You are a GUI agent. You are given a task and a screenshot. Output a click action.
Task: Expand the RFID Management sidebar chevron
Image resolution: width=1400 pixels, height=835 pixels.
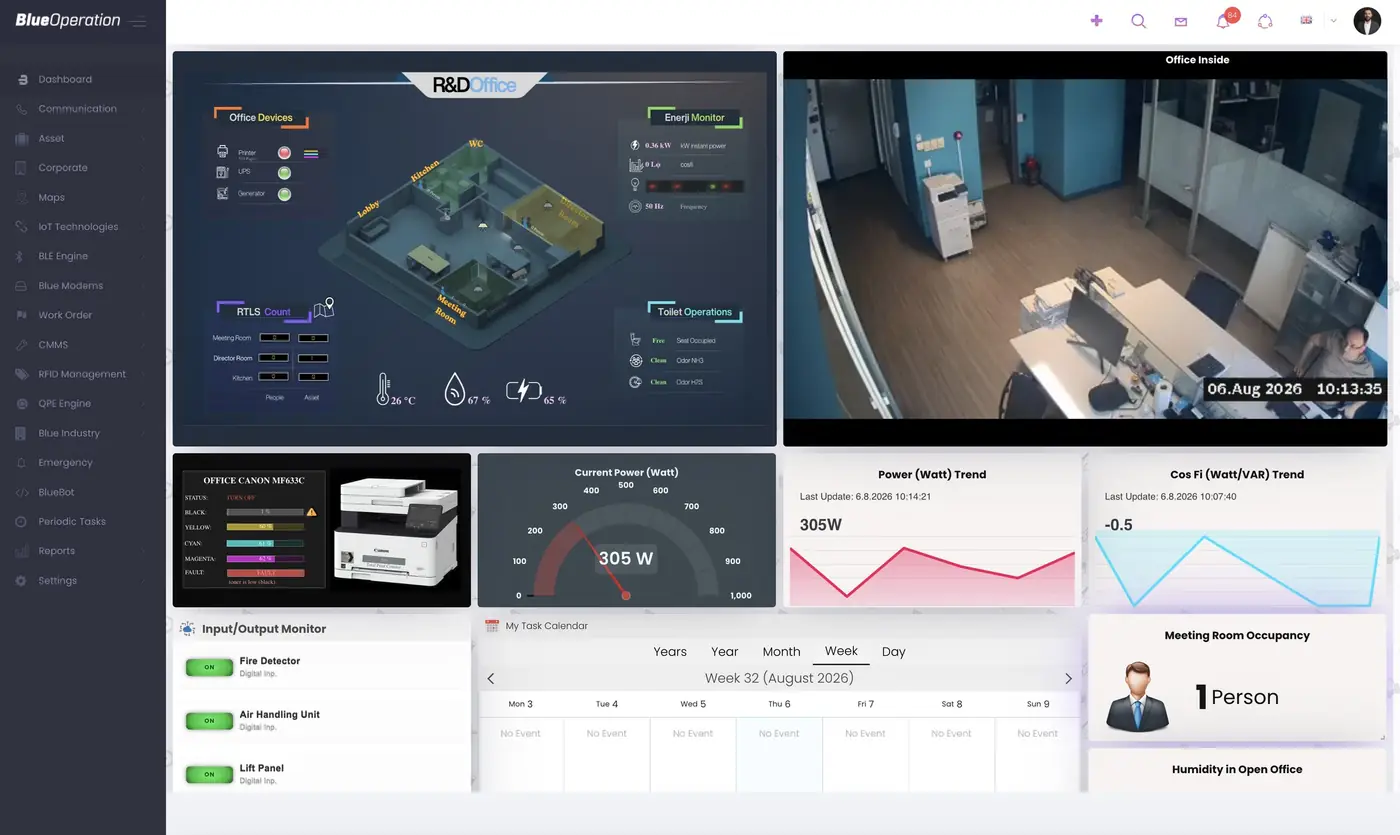(x=143, y=374)
